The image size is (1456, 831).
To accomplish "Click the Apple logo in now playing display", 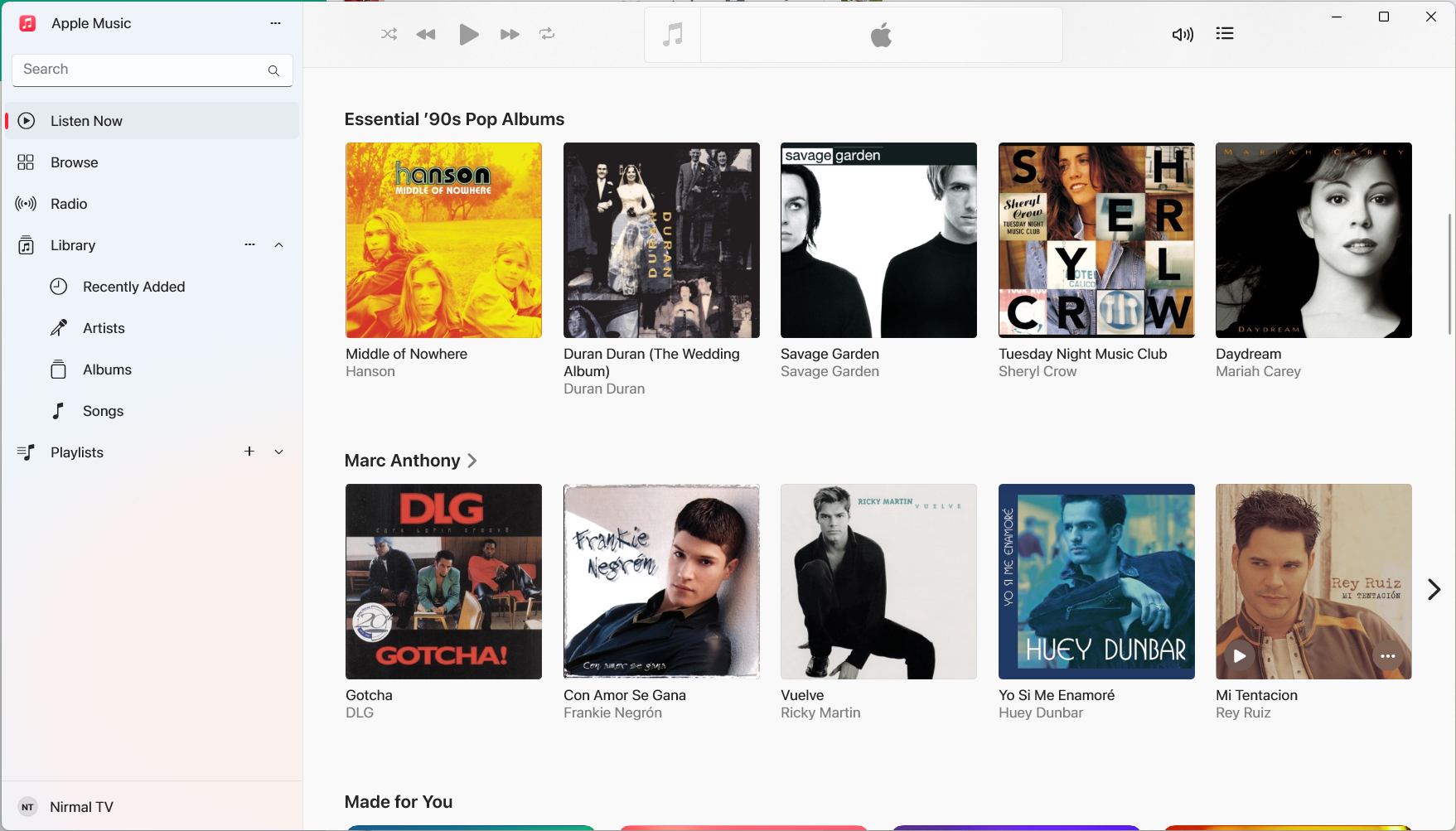I will click(x=882, y=35).
